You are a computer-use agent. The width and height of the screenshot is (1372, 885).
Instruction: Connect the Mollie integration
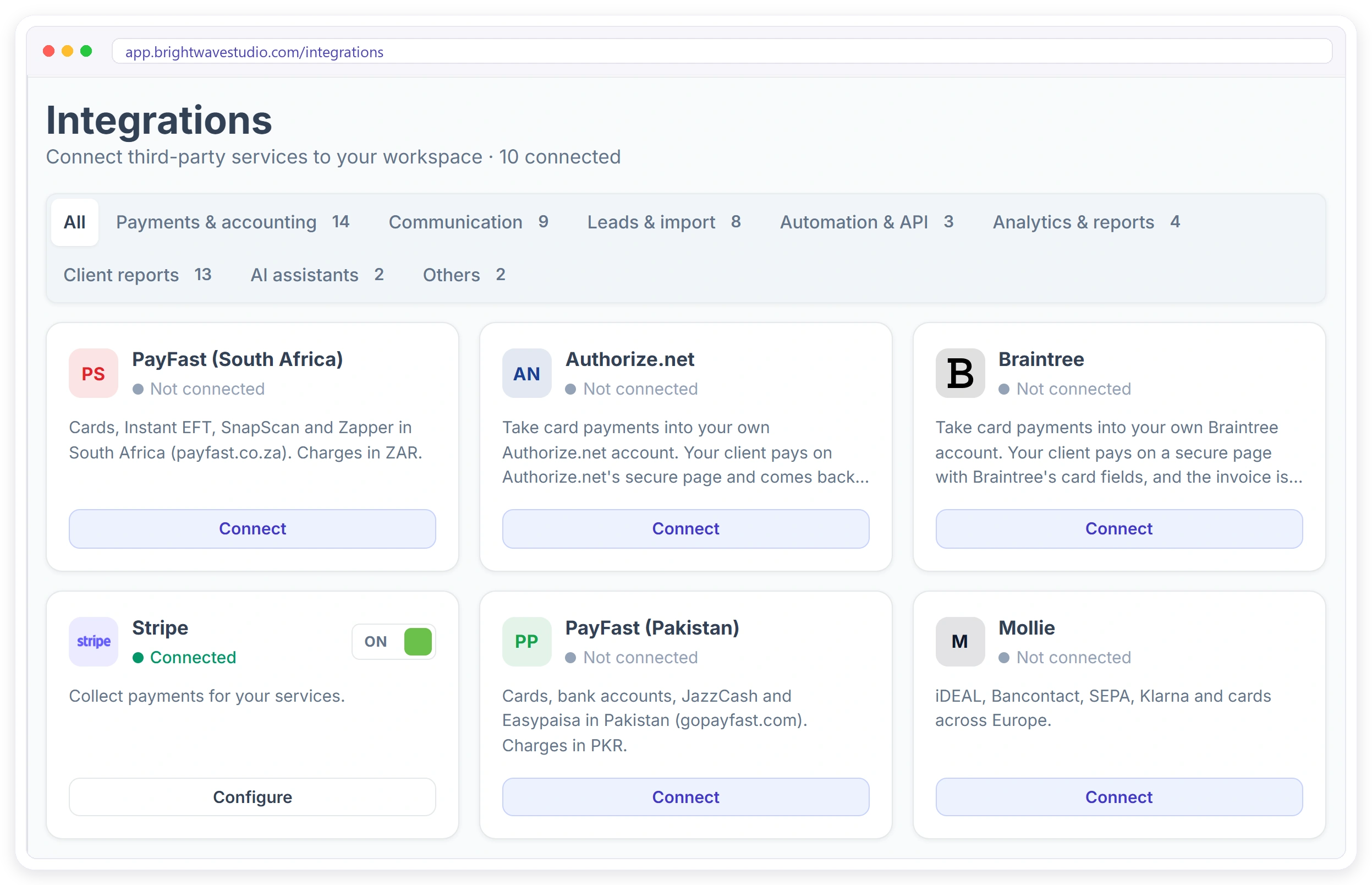tap(1119, 797)
